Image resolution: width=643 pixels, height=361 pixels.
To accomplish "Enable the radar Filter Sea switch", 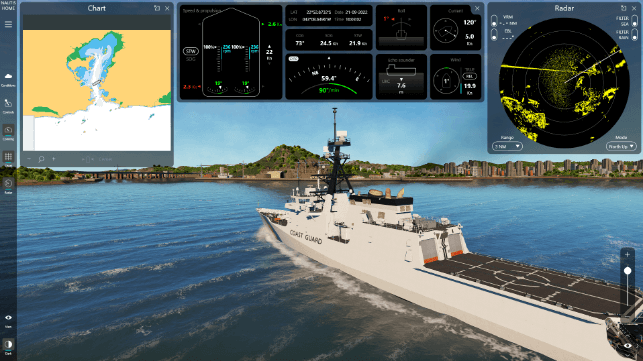I will pyautogui.click(x=635, y=21).
